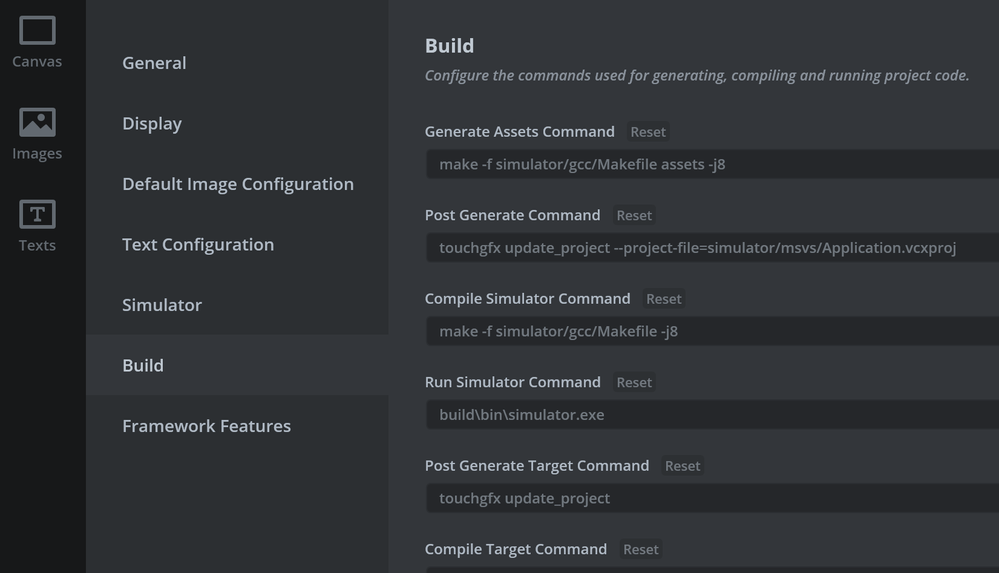Edit the Post Generate Command field
Image resolution: width=999 pixels, height=573 pixels.
tap(712, 248)
